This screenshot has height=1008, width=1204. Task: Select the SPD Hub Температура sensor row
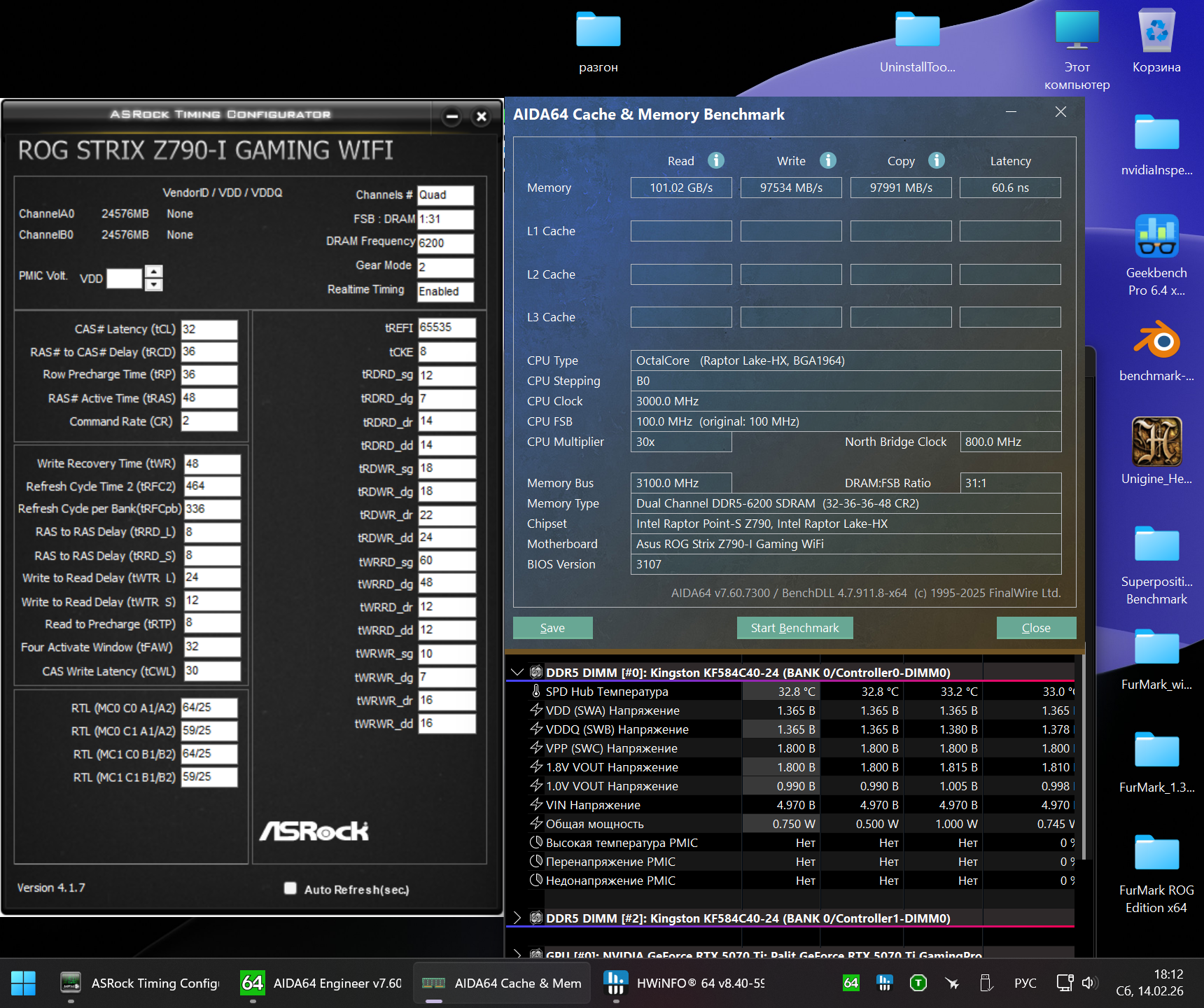click(791, 692)
